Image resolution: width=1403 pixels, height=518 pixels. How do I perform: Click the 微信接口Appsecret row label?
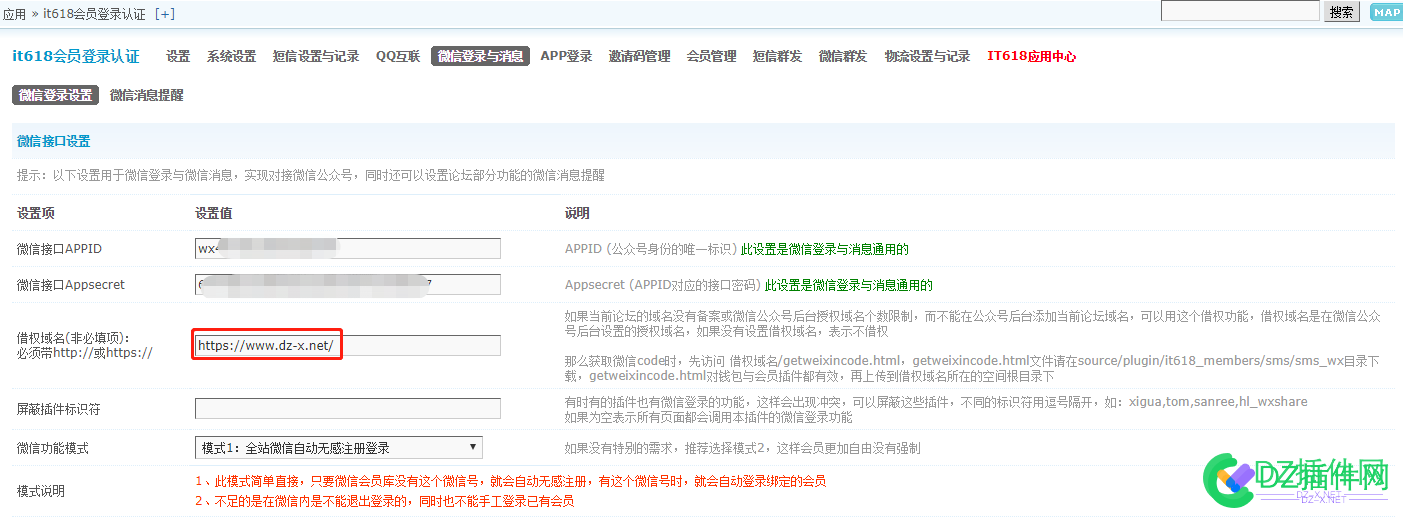point(71,284)
